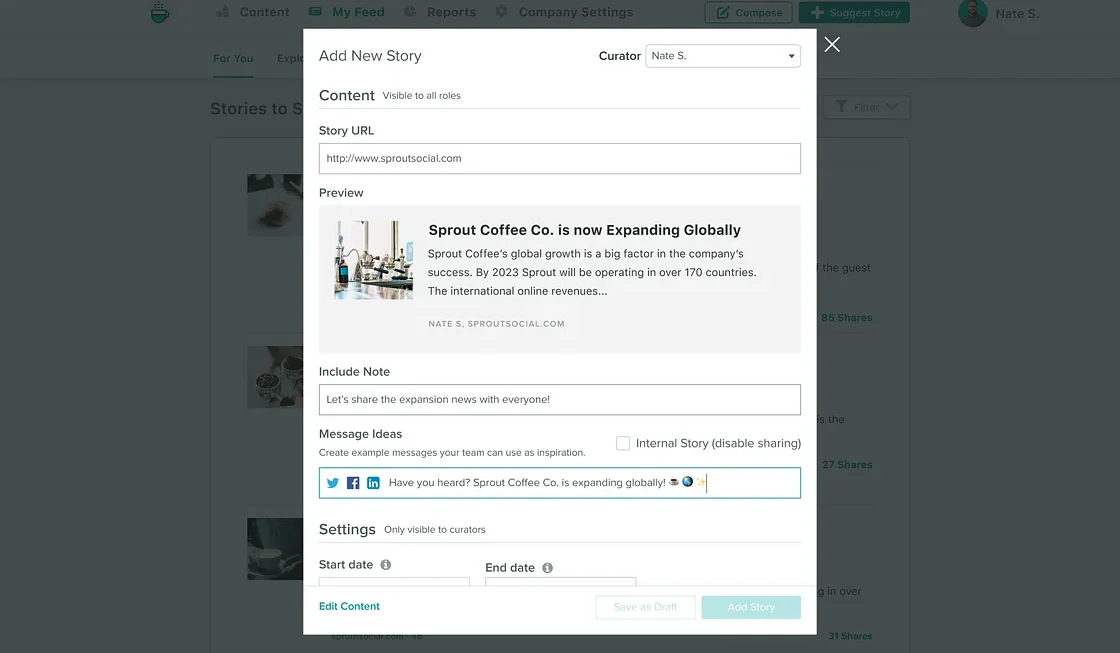The width and height of the screenshot is (1120, 653).
Task: Click the End date info icon
Action: (x=547, y=568)
